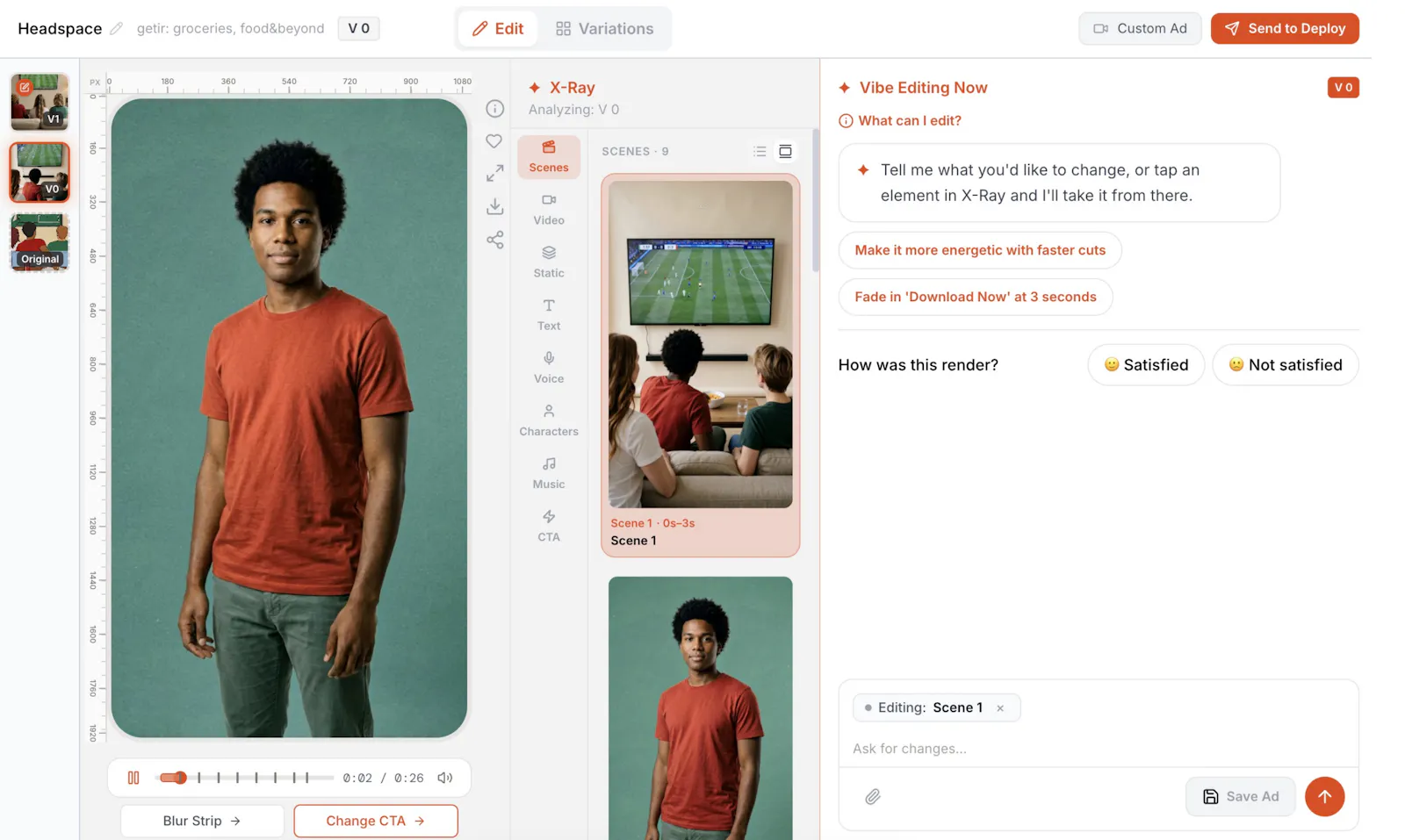Switch to the Edit tab
Viewport: 1405px width, 840px height.
(x=498, y=28)
